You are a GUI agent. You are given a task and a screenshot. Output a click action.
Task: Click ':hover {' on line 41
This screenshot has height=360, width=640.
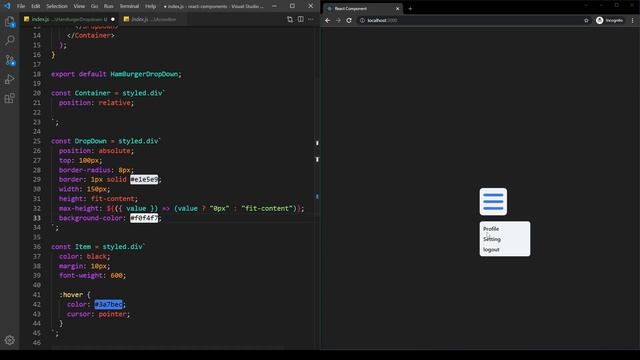point(75,295)
